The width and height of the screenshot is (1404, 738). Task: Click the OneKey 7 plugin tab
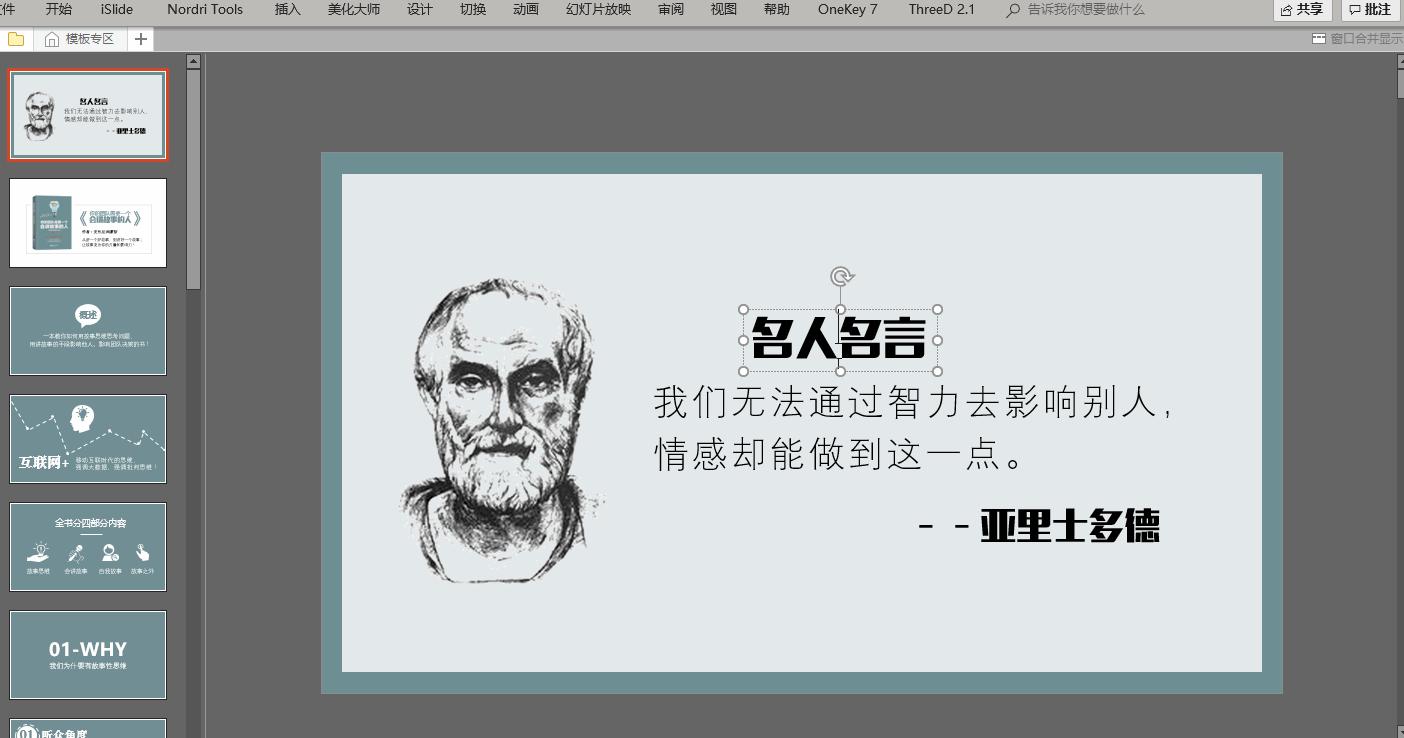point(847,10)
